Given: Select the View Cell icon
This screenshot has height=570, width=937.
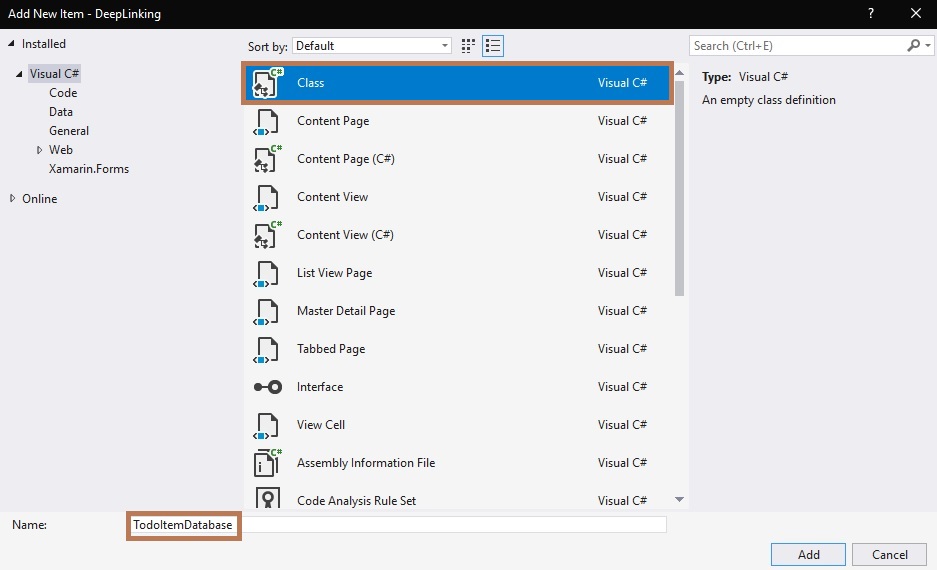Looking at the screenshot, I should click(x=267, y=425).
